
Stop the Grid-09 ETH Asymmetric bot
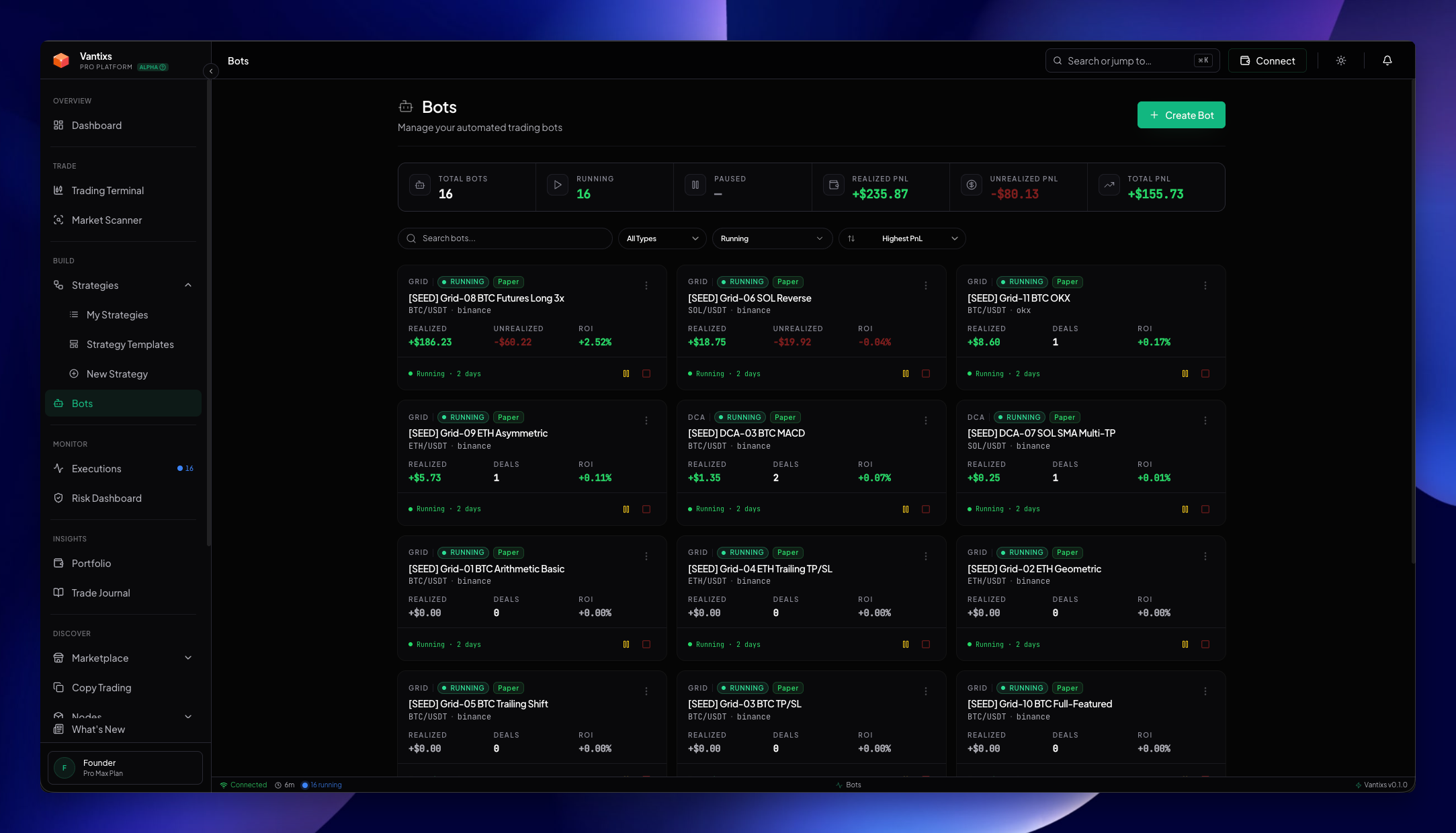pos(646,509)
